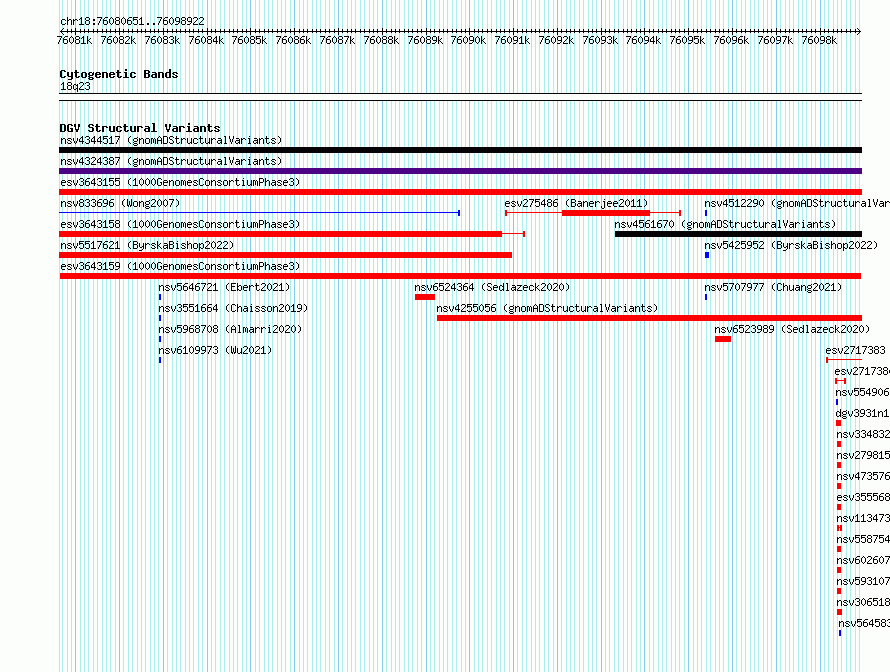Image resolution: width=890 pixels, height=672 pixels.
Task: Open esv3643155 1000Genomes variant label
Action: point(180,182)
